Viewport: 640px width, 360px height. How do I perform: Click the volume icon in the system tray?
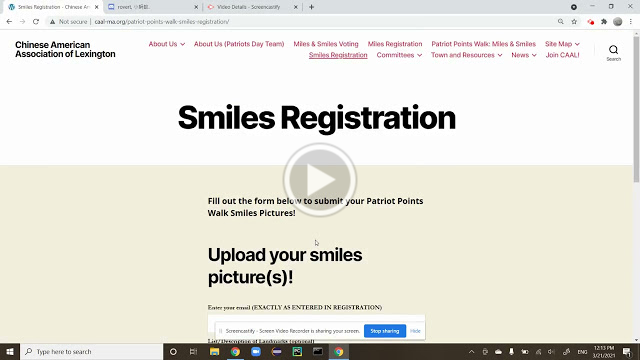tap(551, 351)
